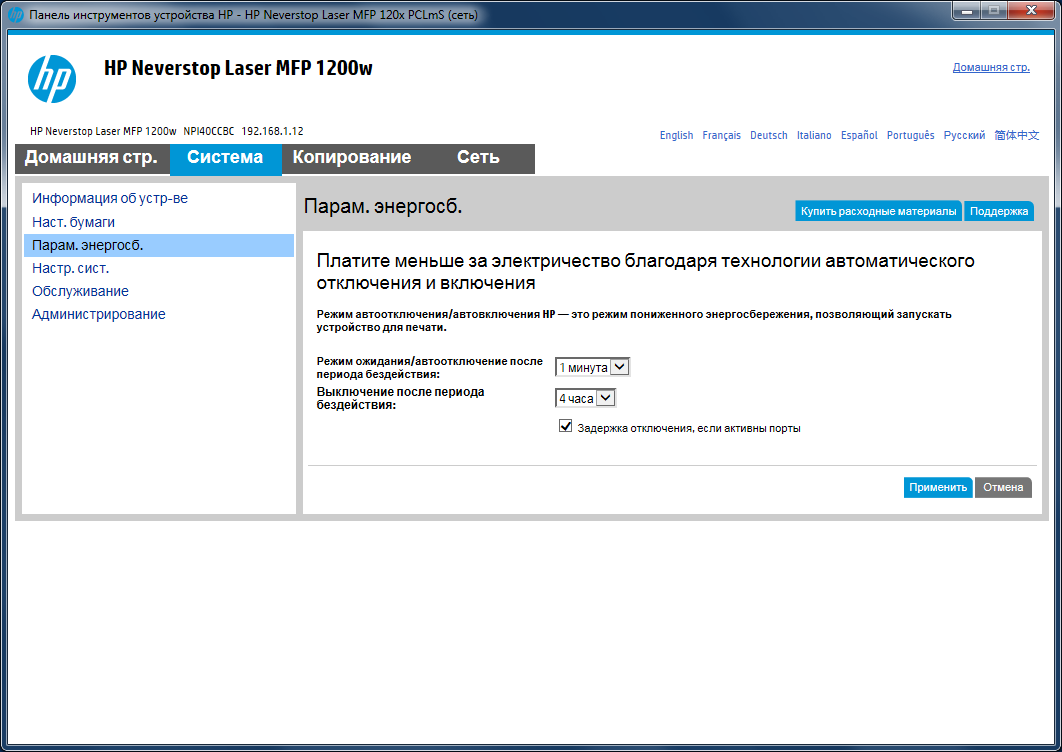This screenshot has width=1062, height=752.
Task: Click the HP Neverstop Laser MFP 1200w heading
Action: 238,68
